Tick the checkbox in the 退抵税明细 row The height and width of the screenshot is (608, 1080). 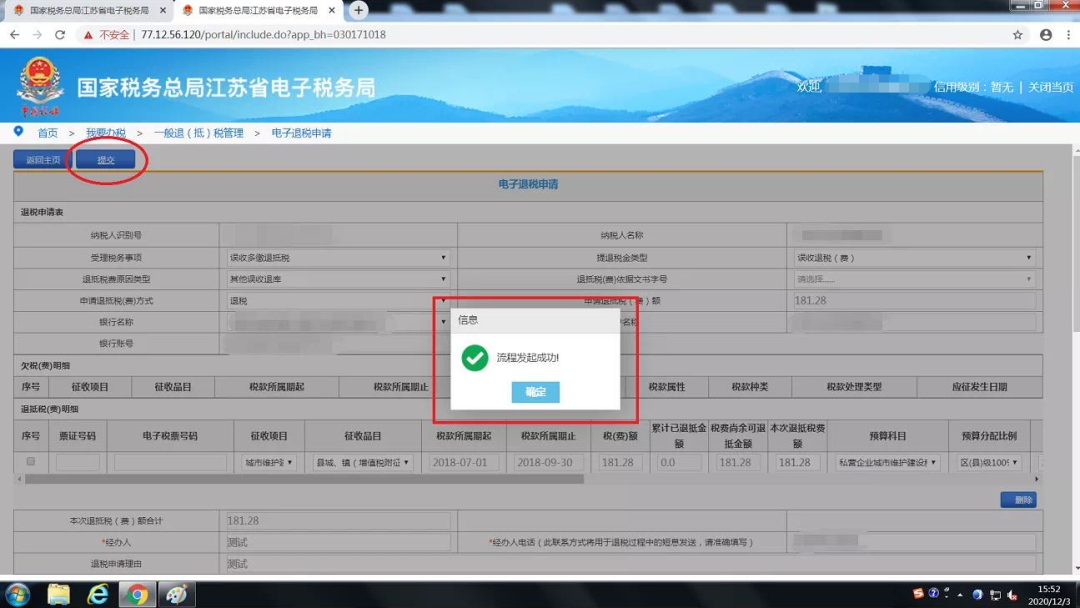30,461
